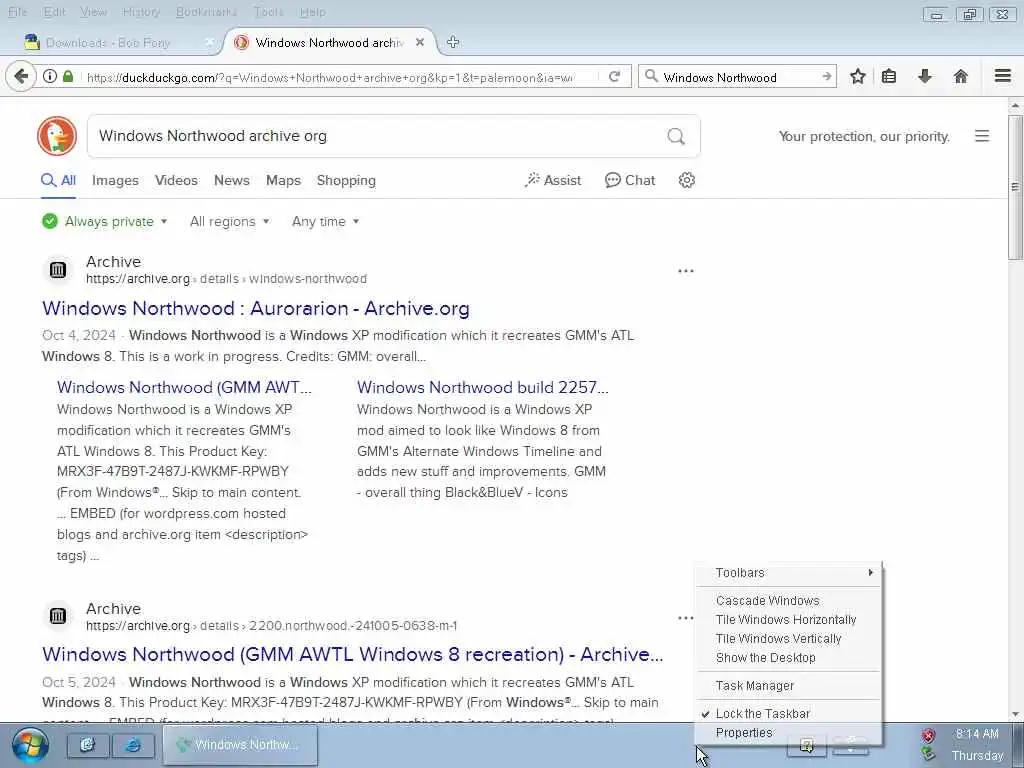This screenshot has height=768, width=1024.
Task: Open taskbar Properties entry
Action: [x=788, y=733]
